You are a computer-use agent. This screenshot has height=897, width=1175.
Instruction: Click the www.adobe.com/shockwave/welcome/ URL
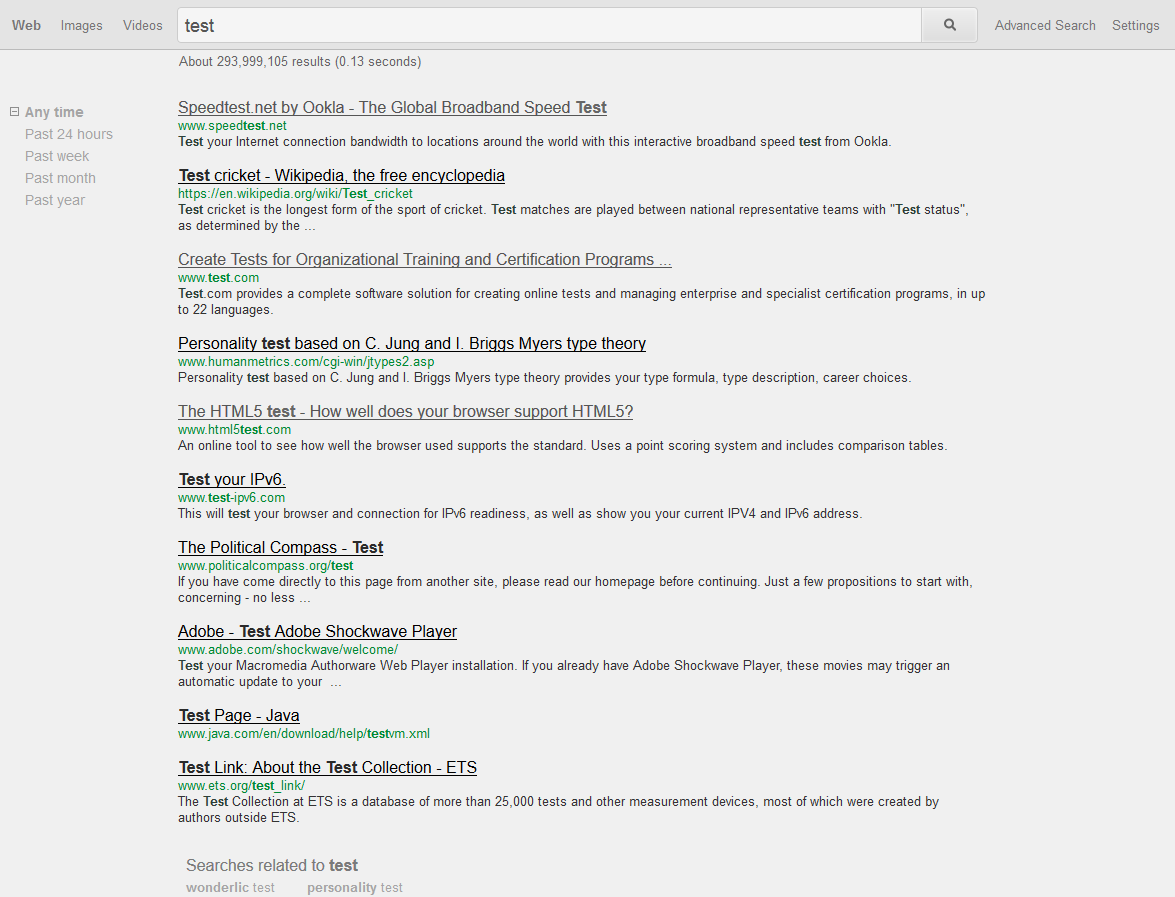point(288,650)
